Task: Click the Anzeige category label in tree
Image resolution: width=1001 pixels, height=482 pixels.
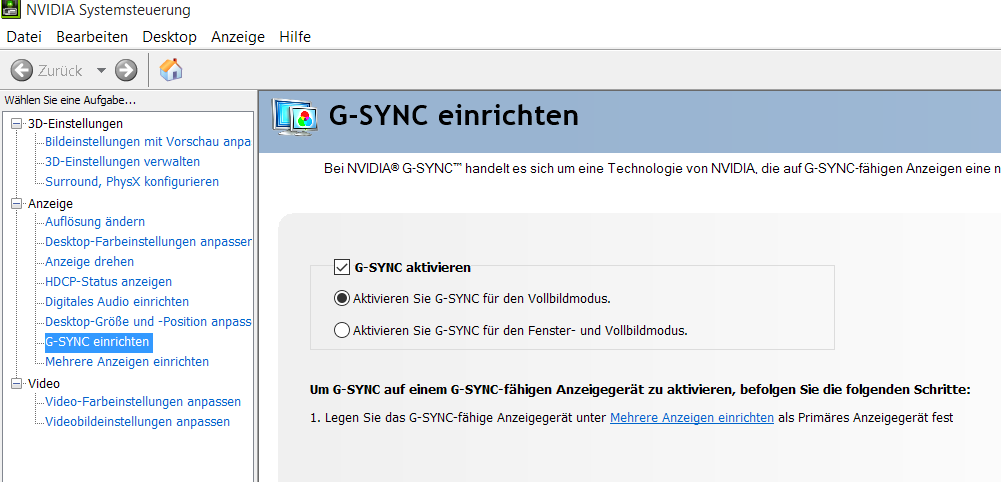Action: tap(50, 204)
